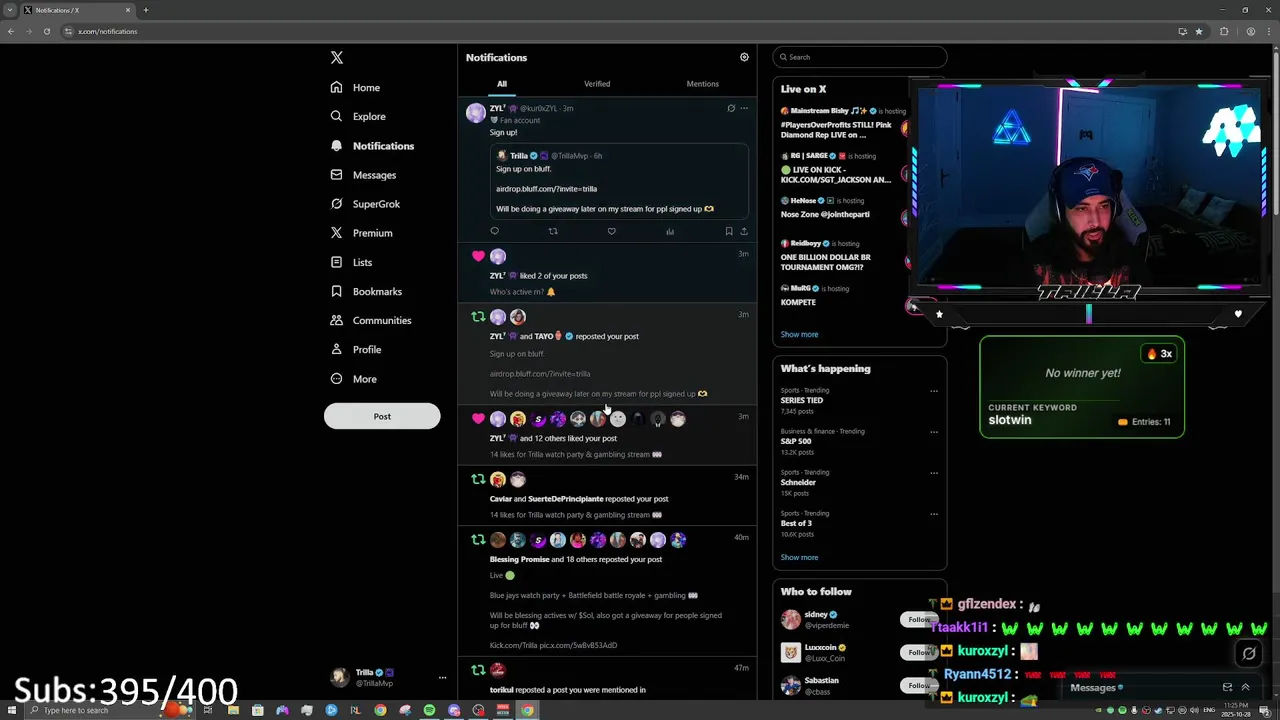Open the Blessing Promise repost notification
The width and height of the screenshot is (1280, 720).
608,590
